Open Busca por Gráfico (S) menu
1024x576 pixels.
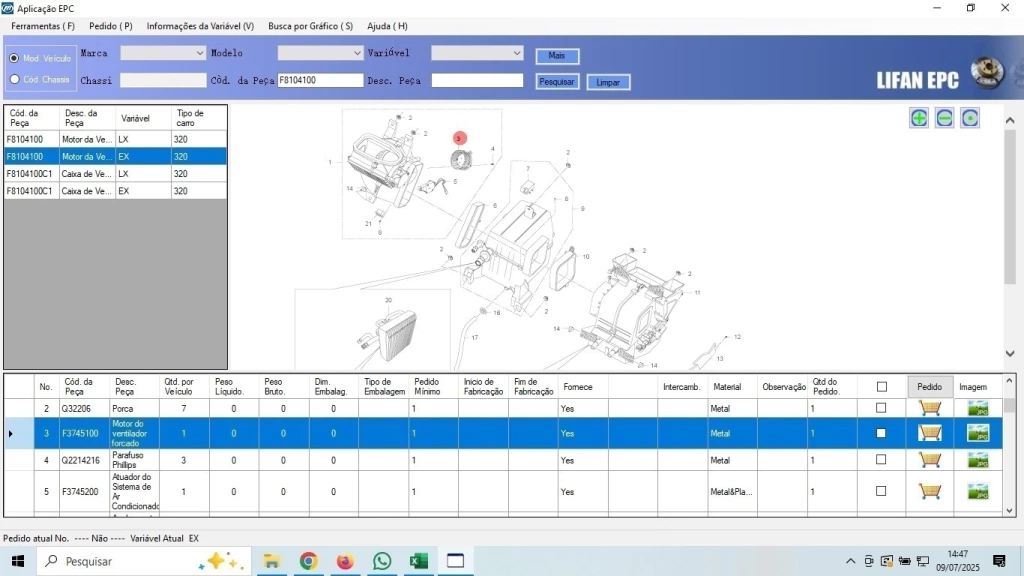pyautogui.click(x=310, y=26)
